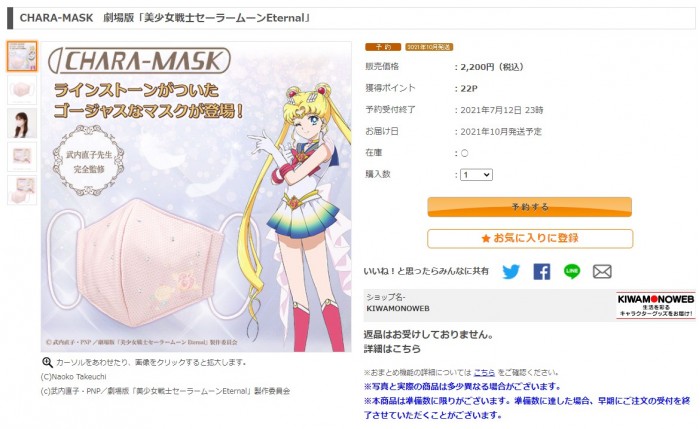Add item via お気に入りに登録 button
Screen dimensions: 700x429
click(x=530, y=238)
